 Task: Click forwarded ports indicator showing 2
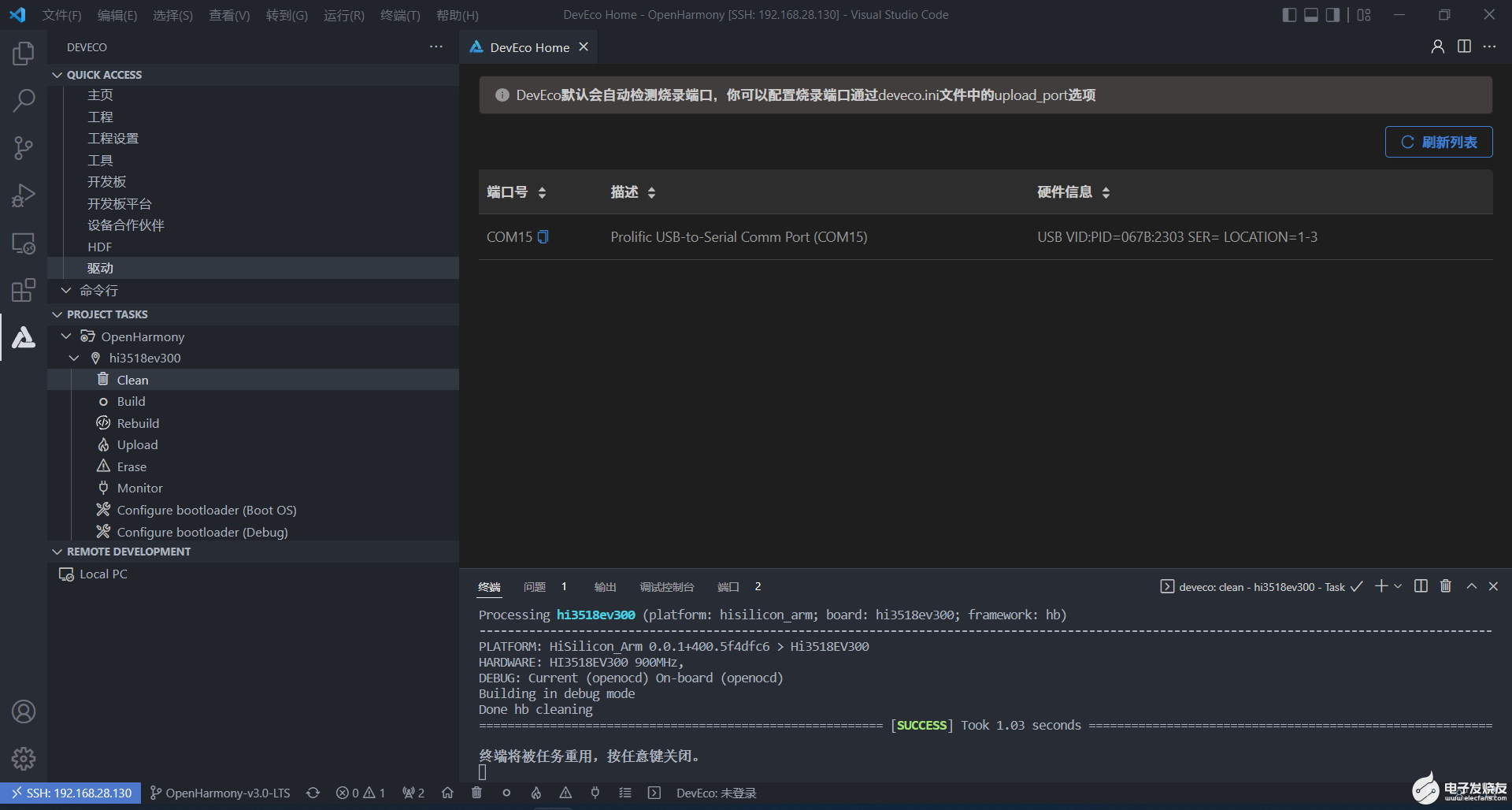[x=413, y=793]
